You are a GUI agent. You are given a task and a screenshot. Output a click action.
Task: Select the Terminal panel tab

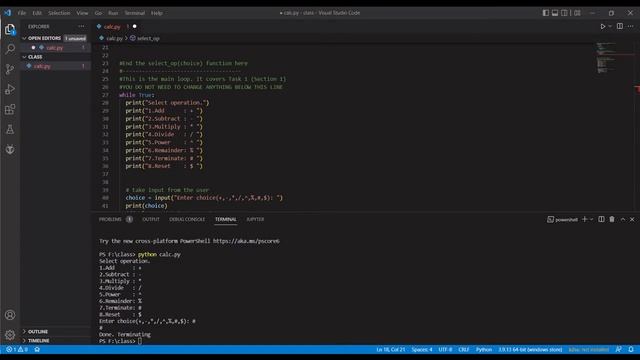[226, 219]
